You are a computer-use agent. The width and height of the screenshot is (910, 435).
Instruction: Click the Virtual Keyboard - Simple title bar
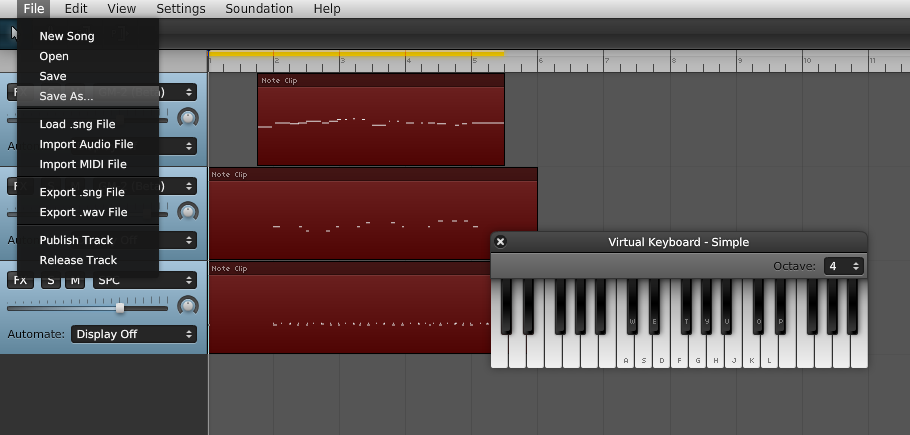coord(678,242)
